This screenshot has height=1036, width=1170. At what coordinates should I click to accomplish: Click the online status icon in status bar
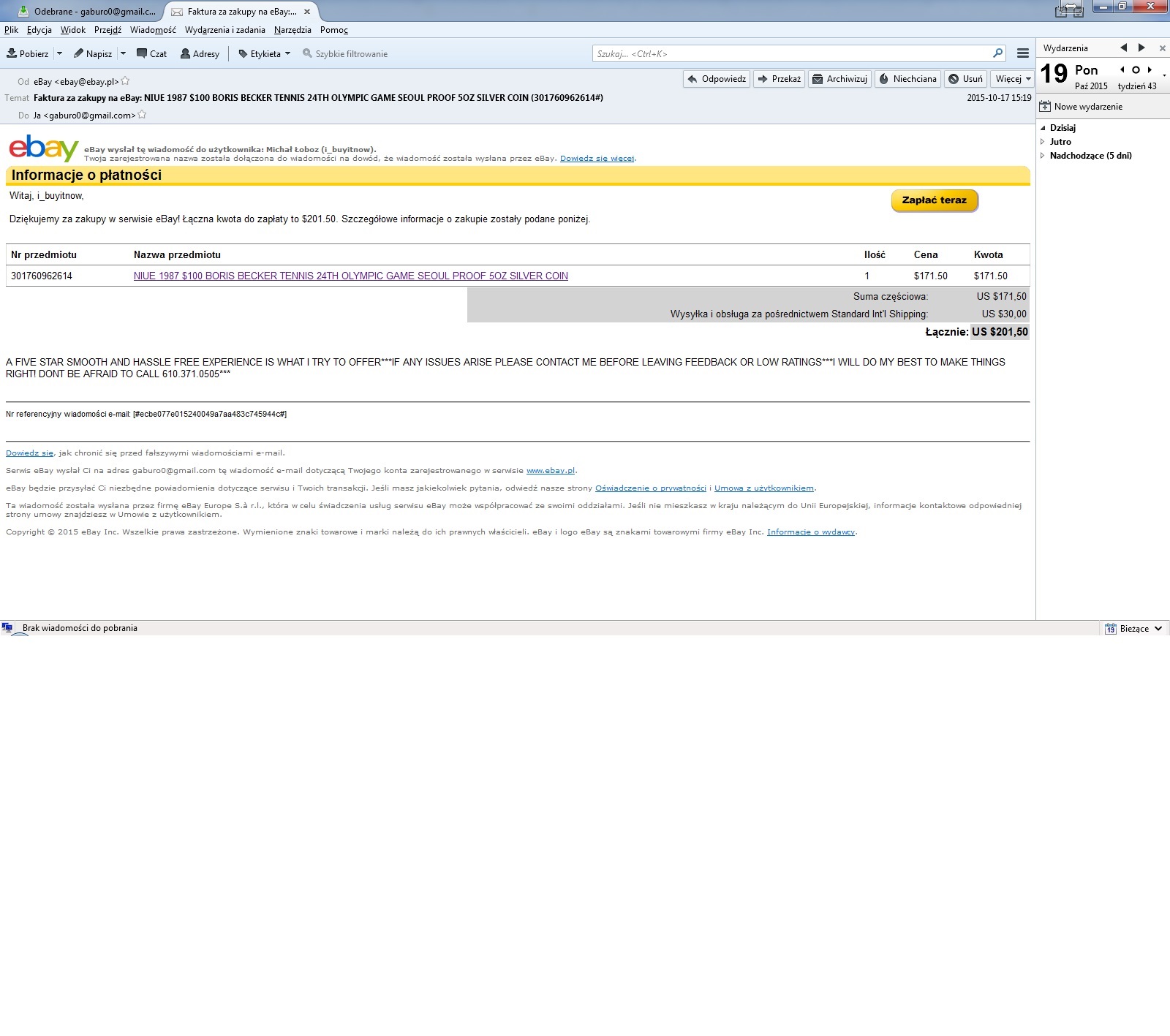click(x=7, y=627)
